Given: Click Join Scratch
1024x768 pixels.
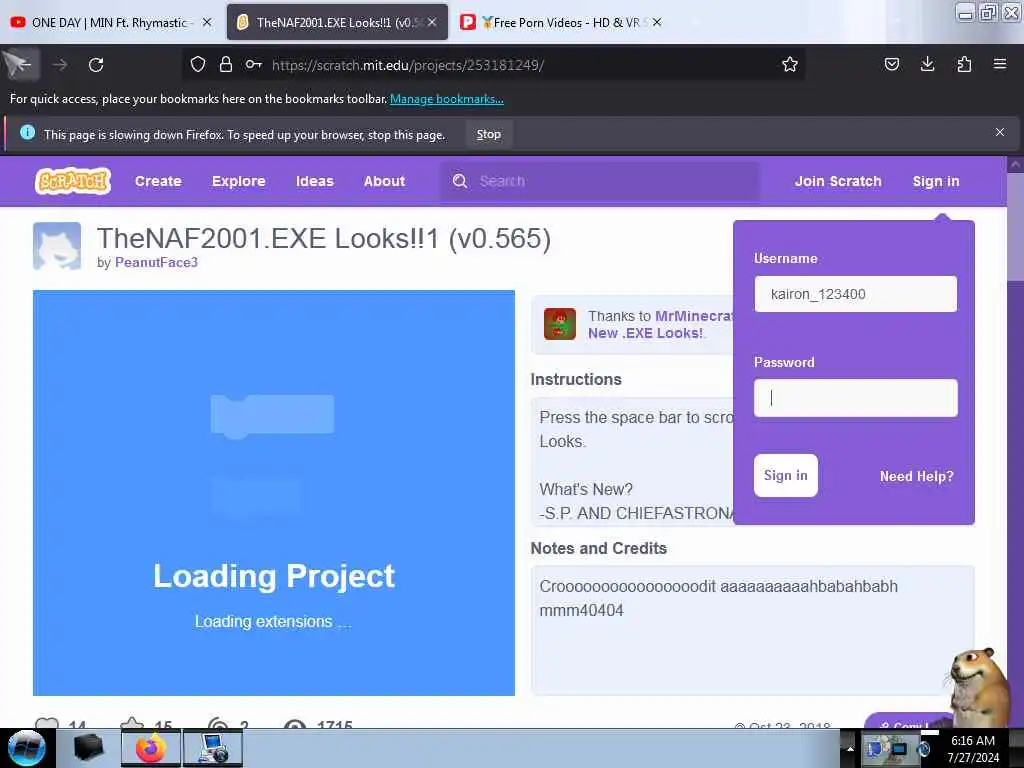Looking at the screenshot, I should [838, 181].
